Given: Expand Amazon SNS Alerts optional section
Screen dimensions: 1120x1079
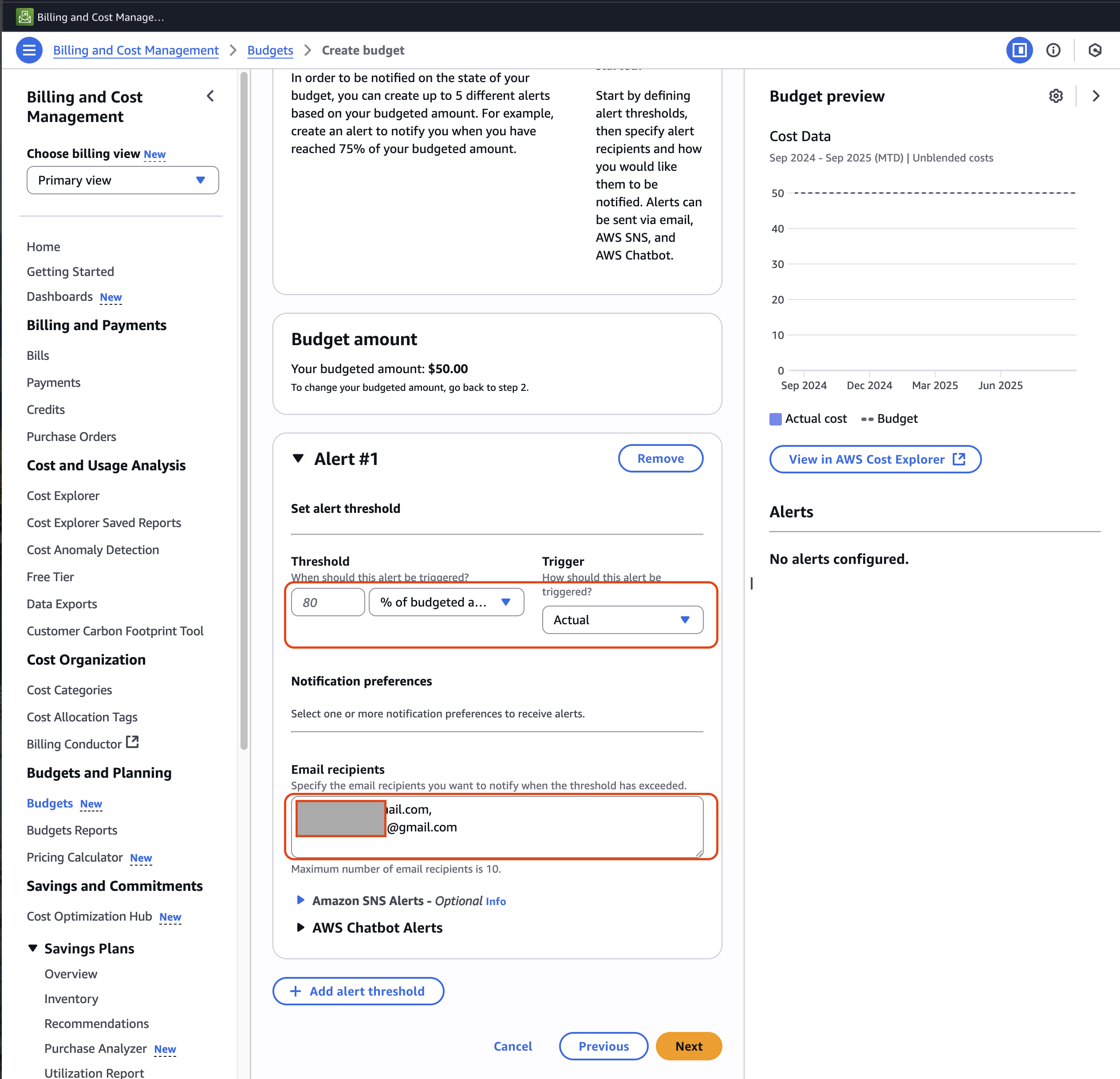Looking at the screenshot, I should 300,900.
